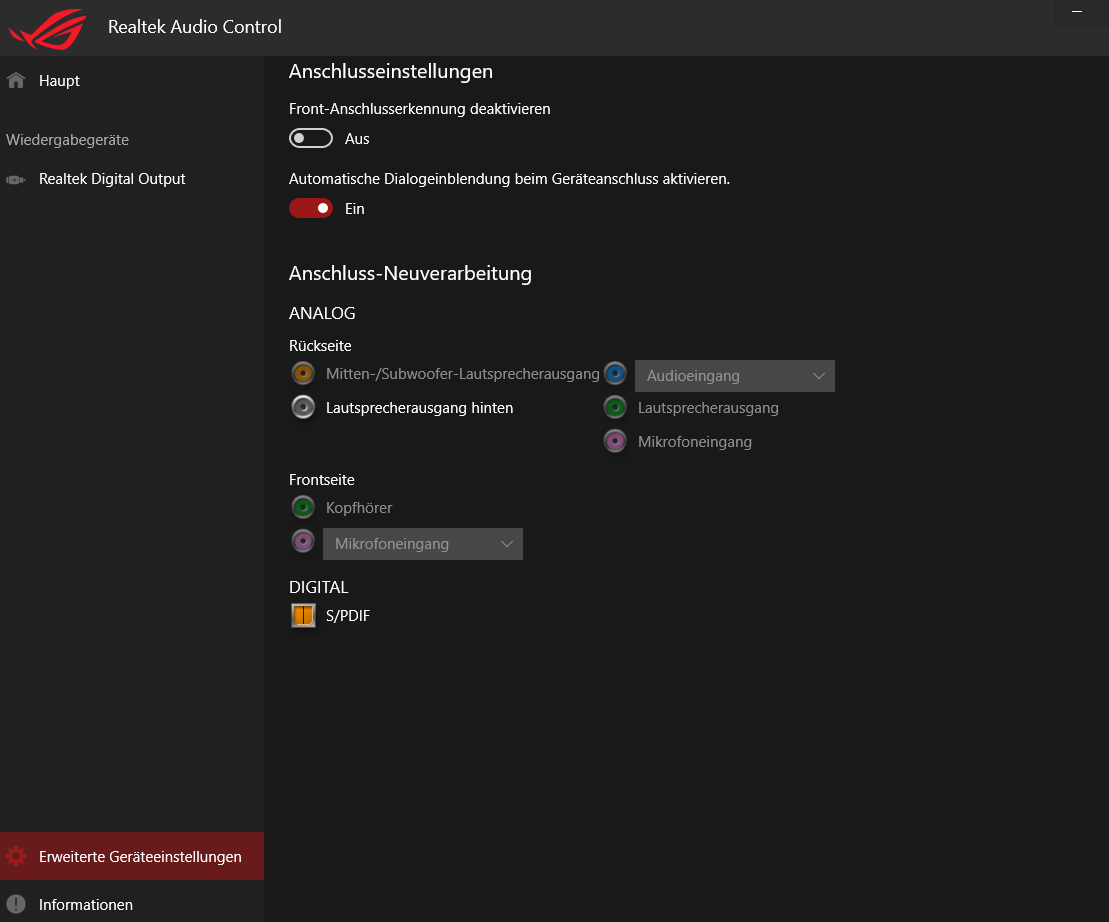Screen dimensions: 1109x922
Task: Select the blue line-in jack icon
Action: 615,373
